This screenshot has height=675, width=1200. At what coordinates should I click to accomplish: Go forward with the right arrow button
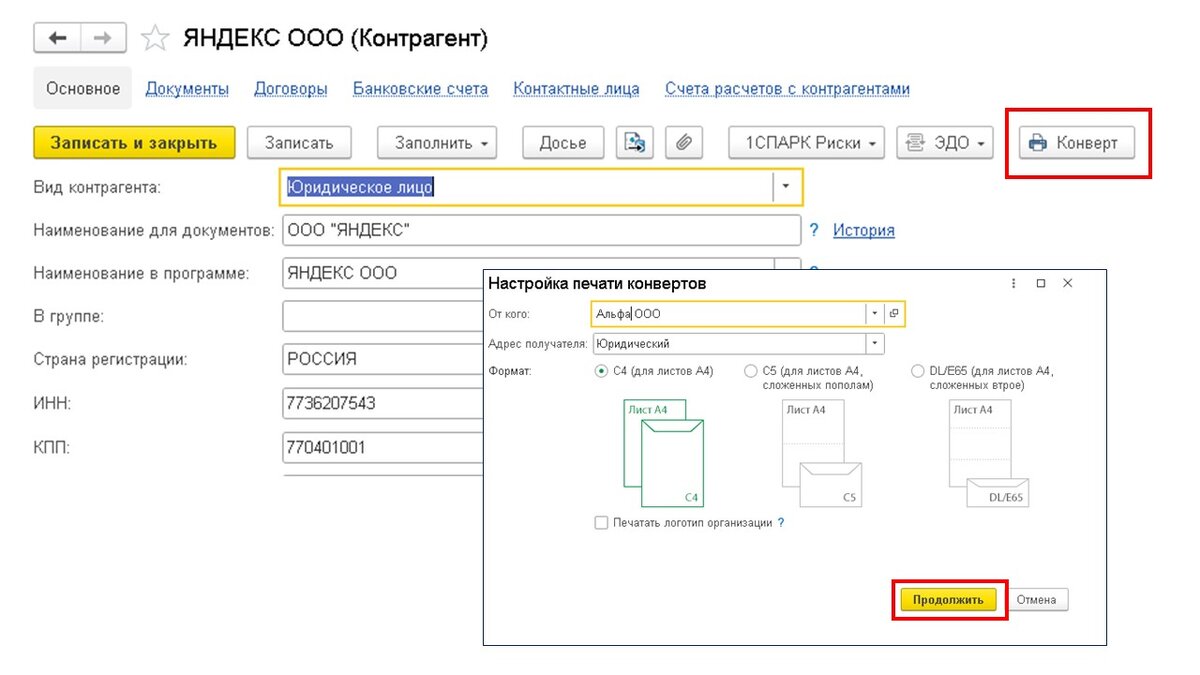(103, 38)
